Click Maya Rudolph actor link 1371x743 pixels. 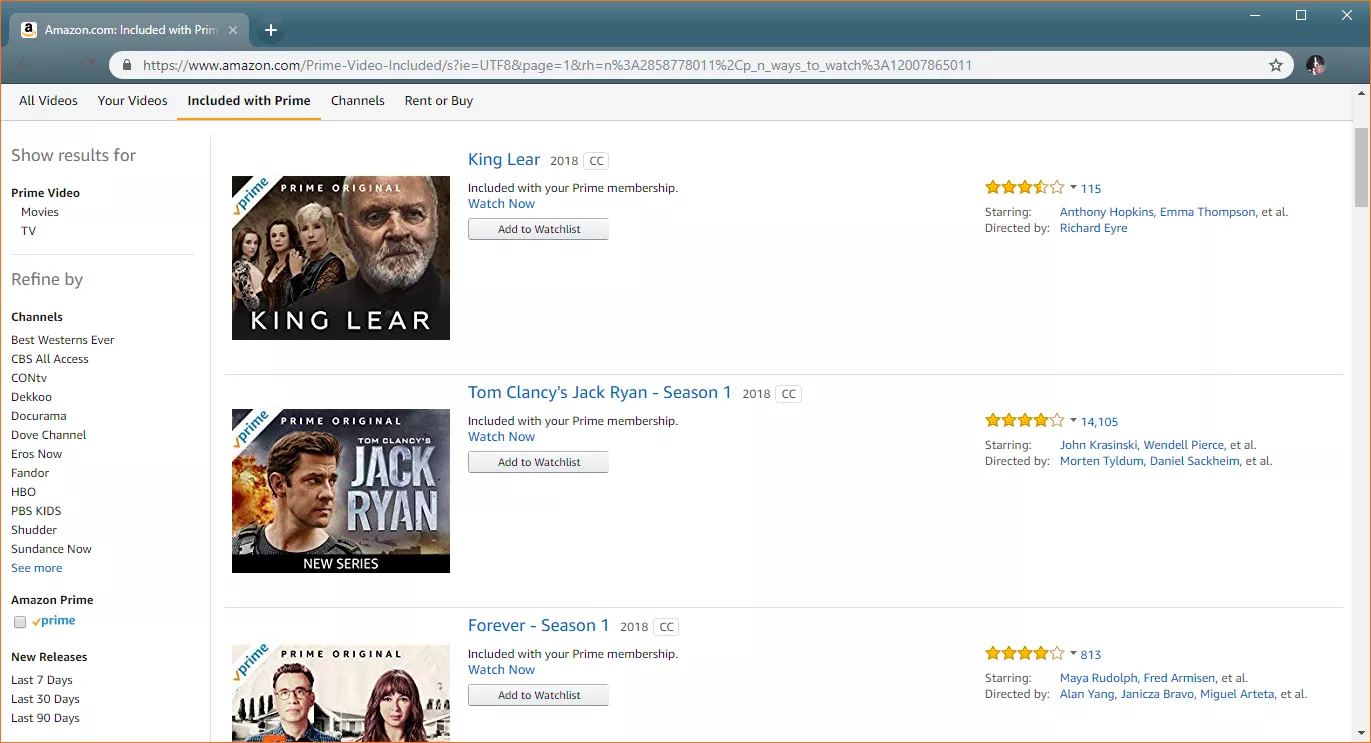click(x=1099, y=678)
